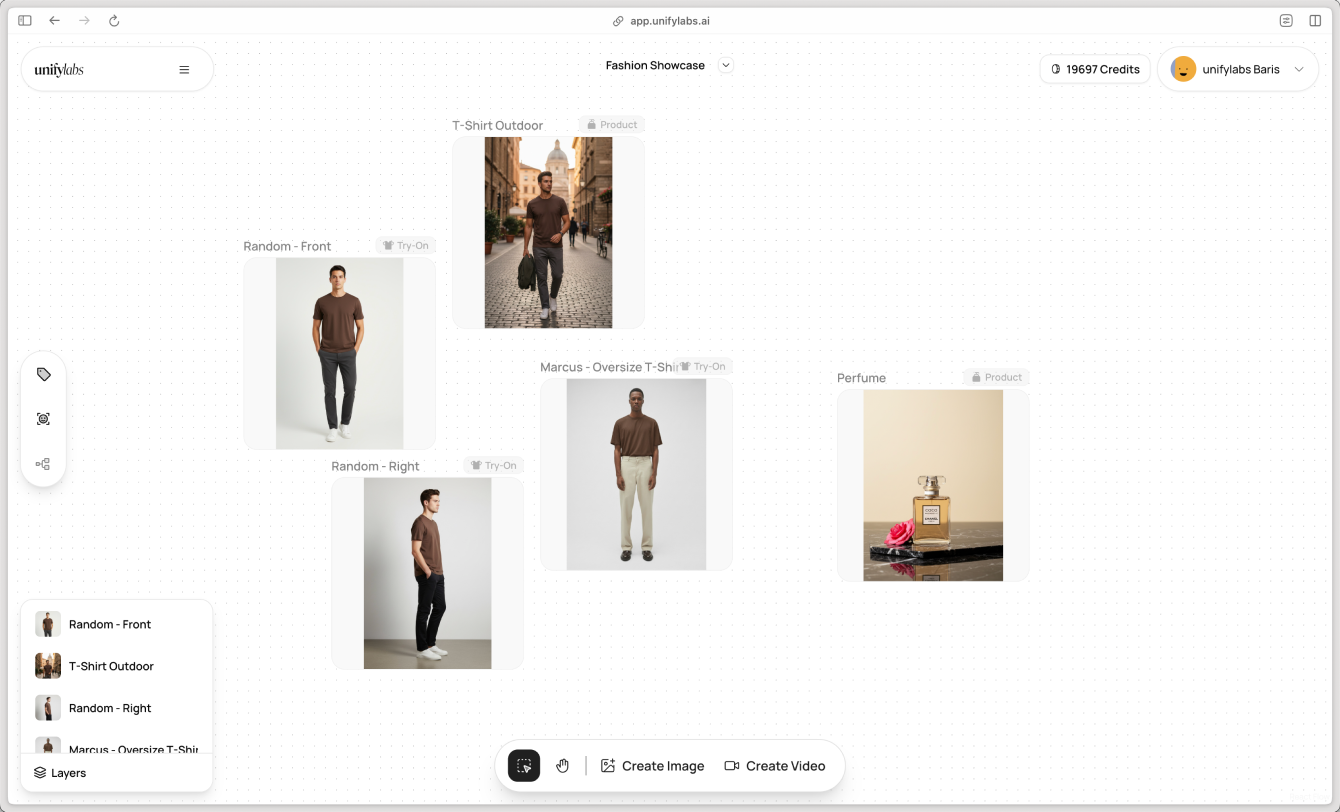
Task: Collapse the Layers panel
Action: 60,773
